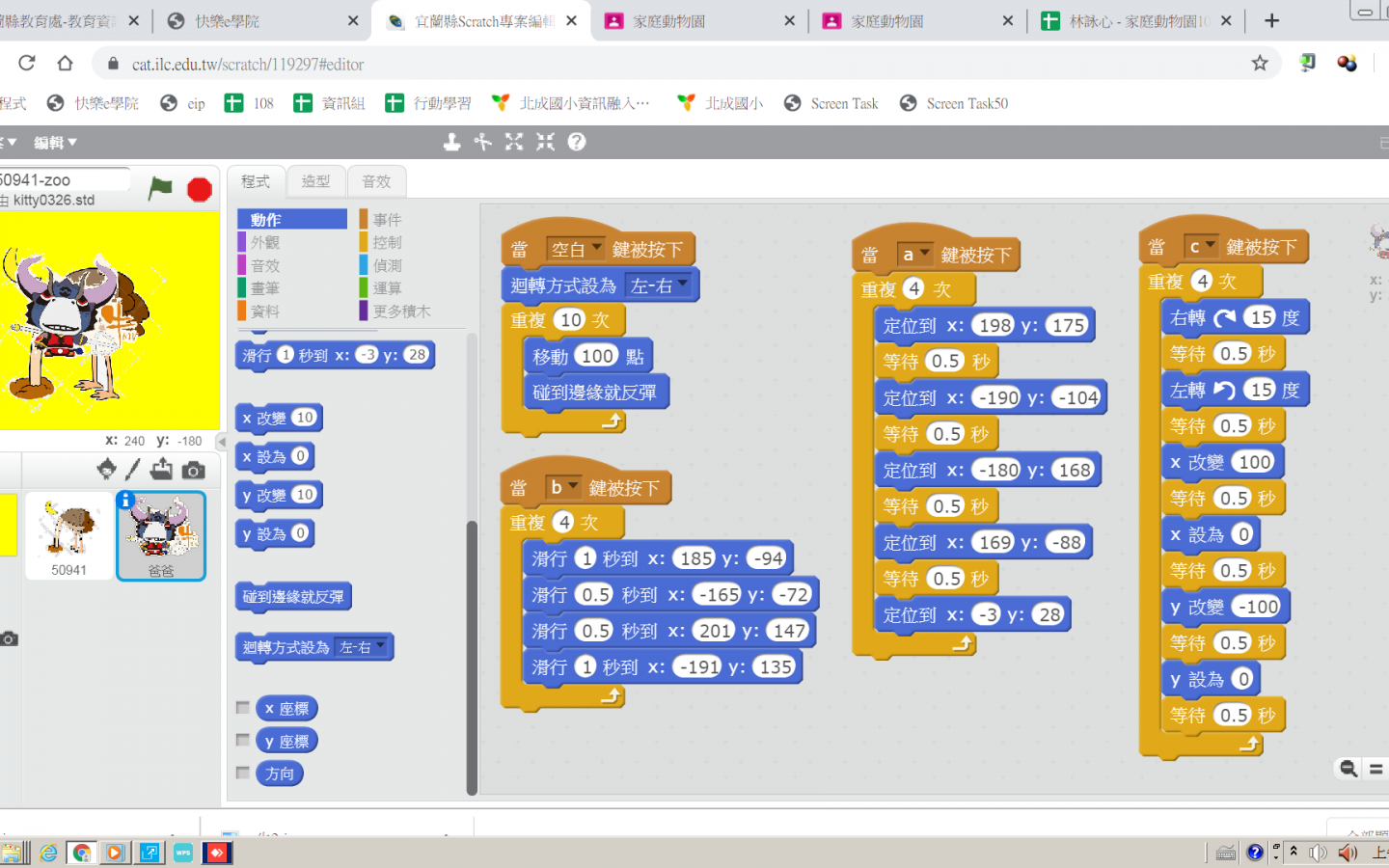Open the 108 bookmark

tap(249, 103)
